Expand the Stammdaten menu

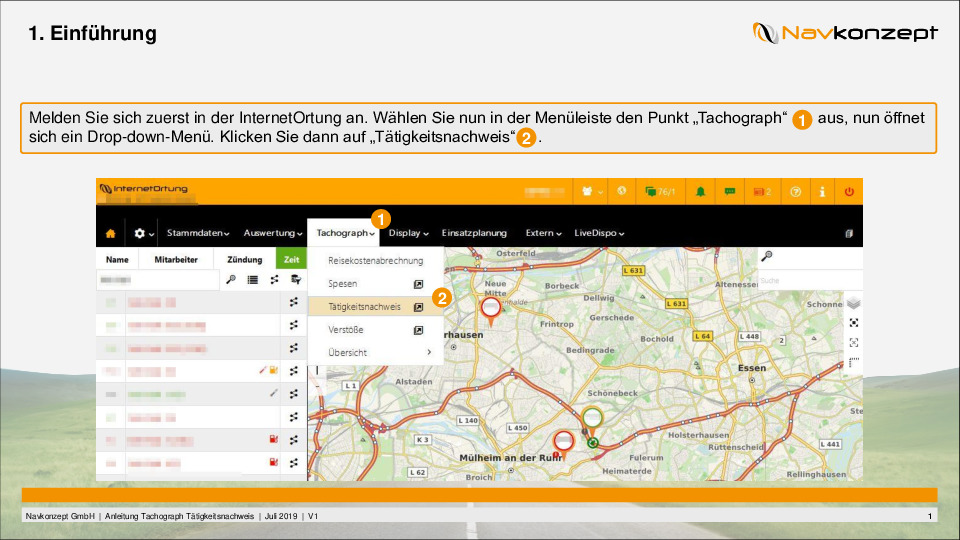198,233
